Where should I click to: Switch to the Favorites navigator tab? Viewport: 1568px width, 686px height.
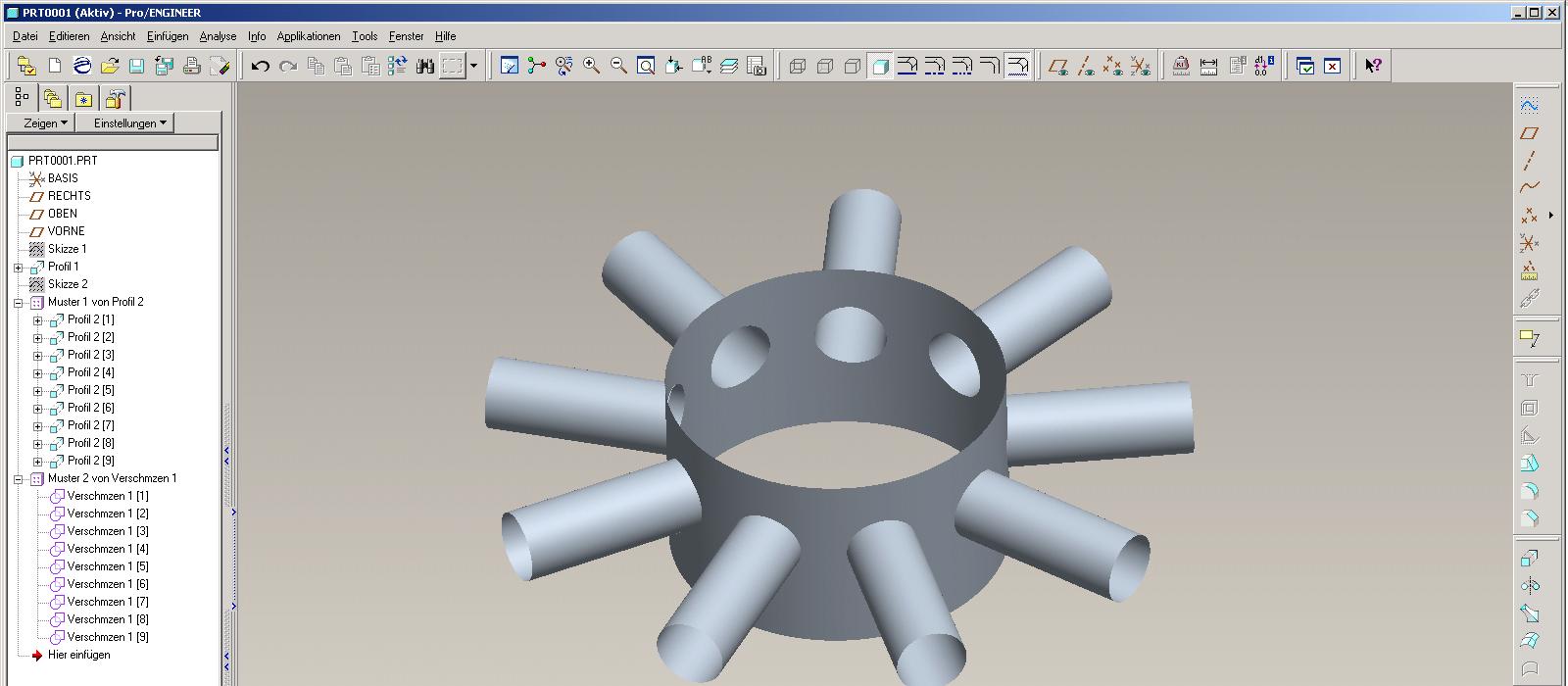pos(84,98)
